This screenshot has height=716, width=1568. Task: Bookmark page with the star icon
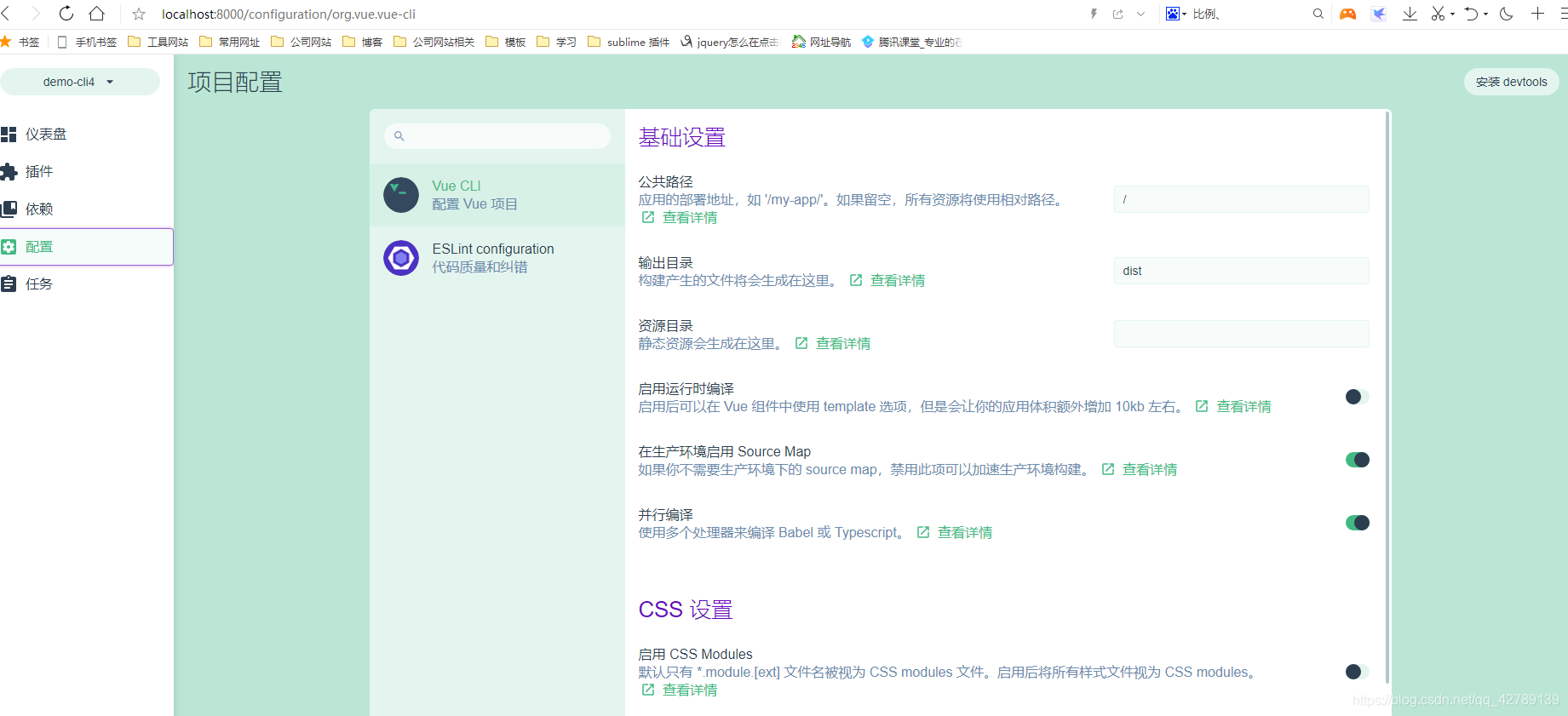coord(139,14)
